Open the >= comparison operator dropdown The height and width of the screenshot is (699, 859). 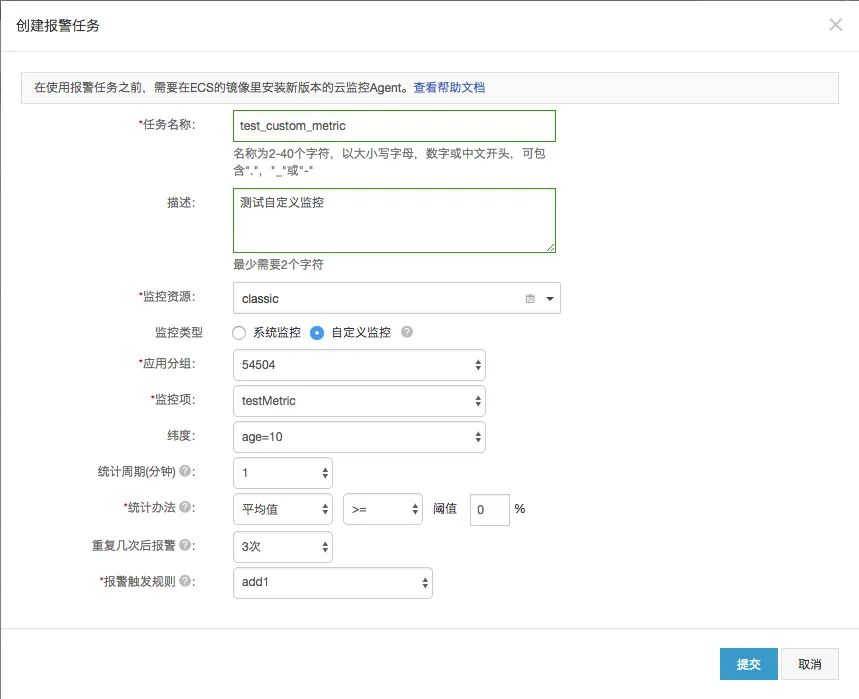tap(382, 509)
